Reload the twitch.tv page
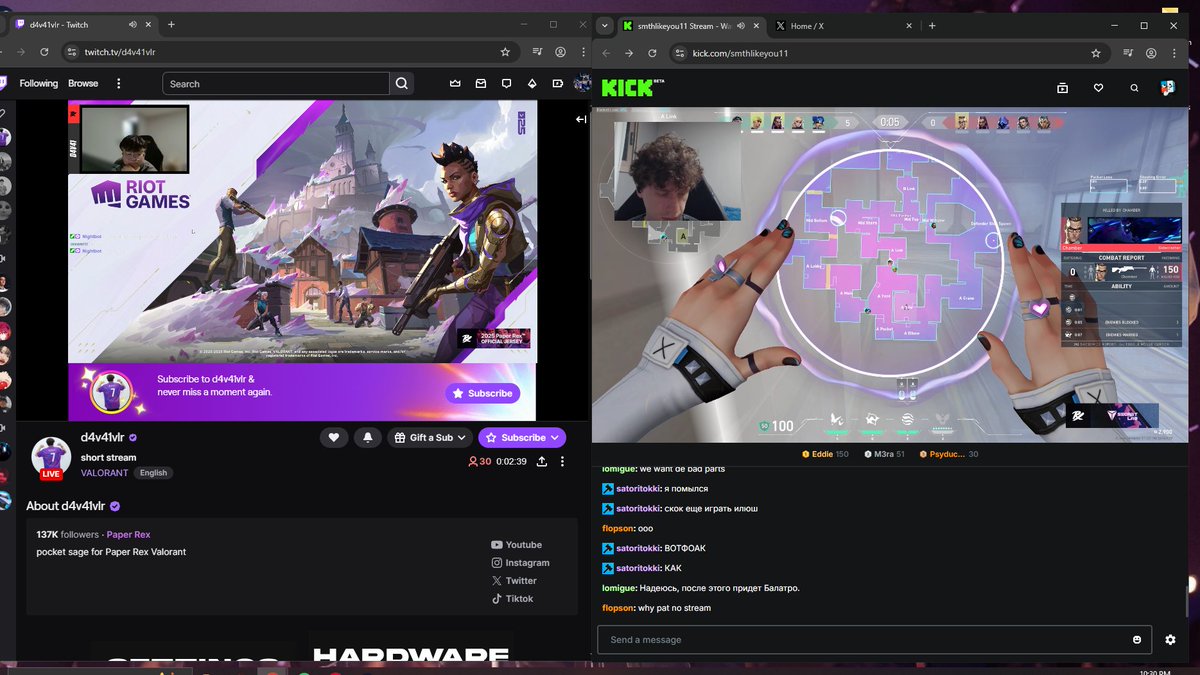The height and width of the screenshot is (675, 1200). 44,52
